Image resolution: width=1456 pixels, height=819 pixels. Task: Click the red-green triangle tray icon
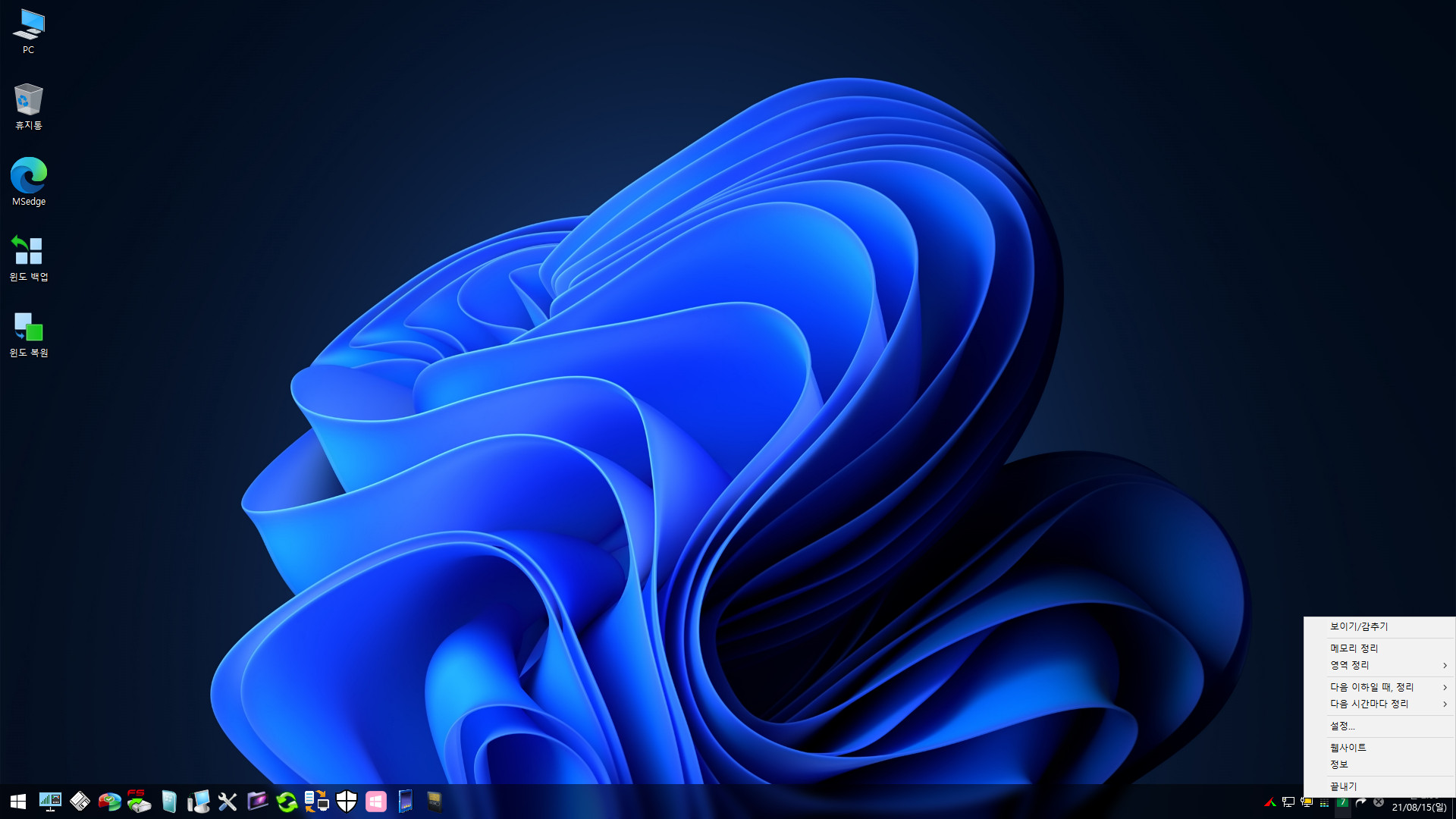click(1269, 802)
